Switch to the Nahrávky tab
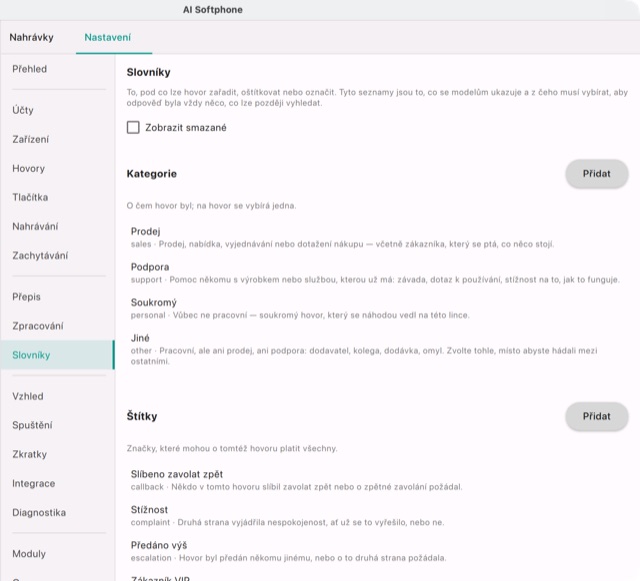The image size is (640, 581). pyautogui.click(x=31, y=37)
